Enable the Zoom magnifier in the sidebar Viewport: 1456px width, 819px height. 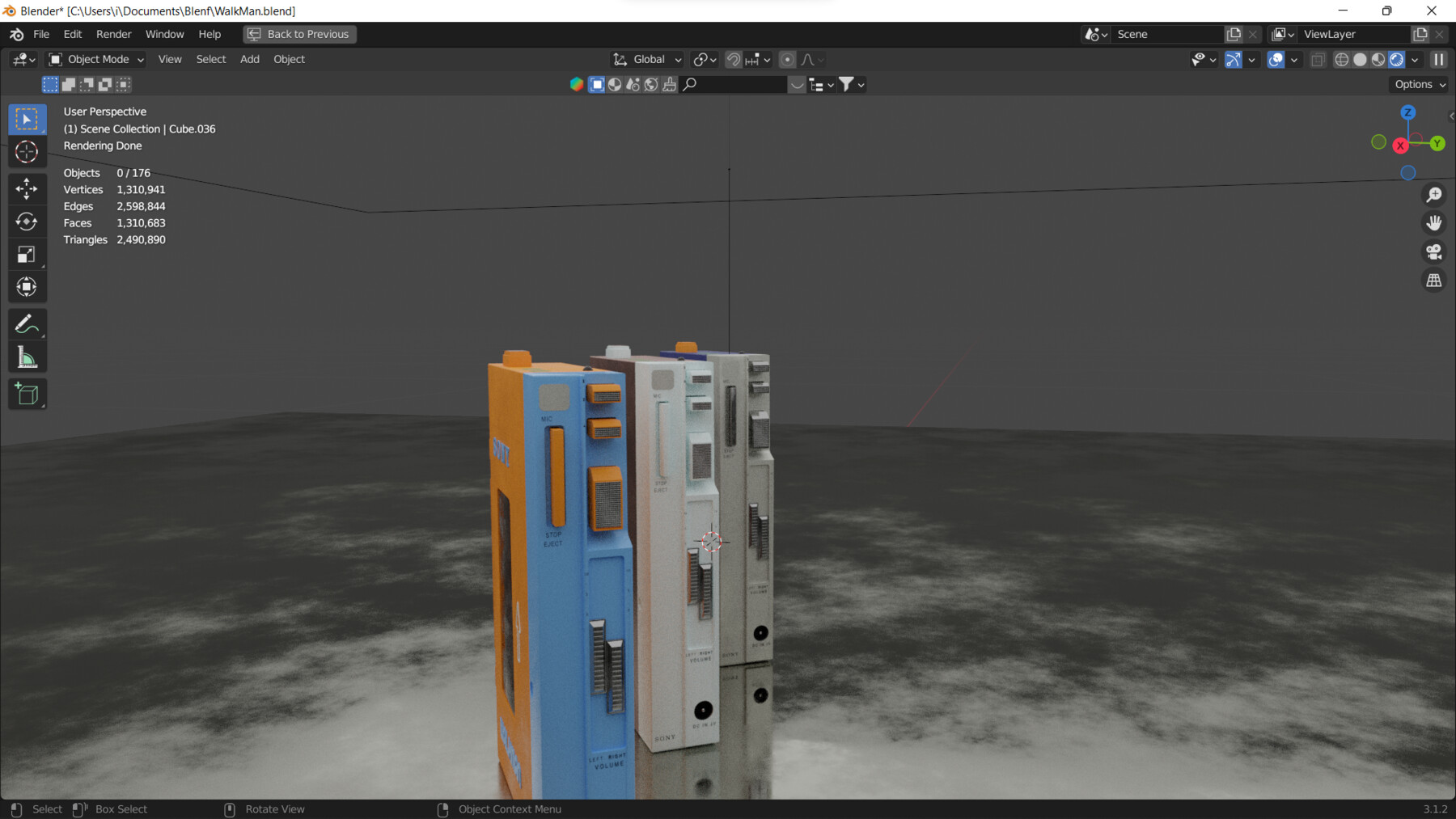pyautogui.click(x=1433, y=194)
